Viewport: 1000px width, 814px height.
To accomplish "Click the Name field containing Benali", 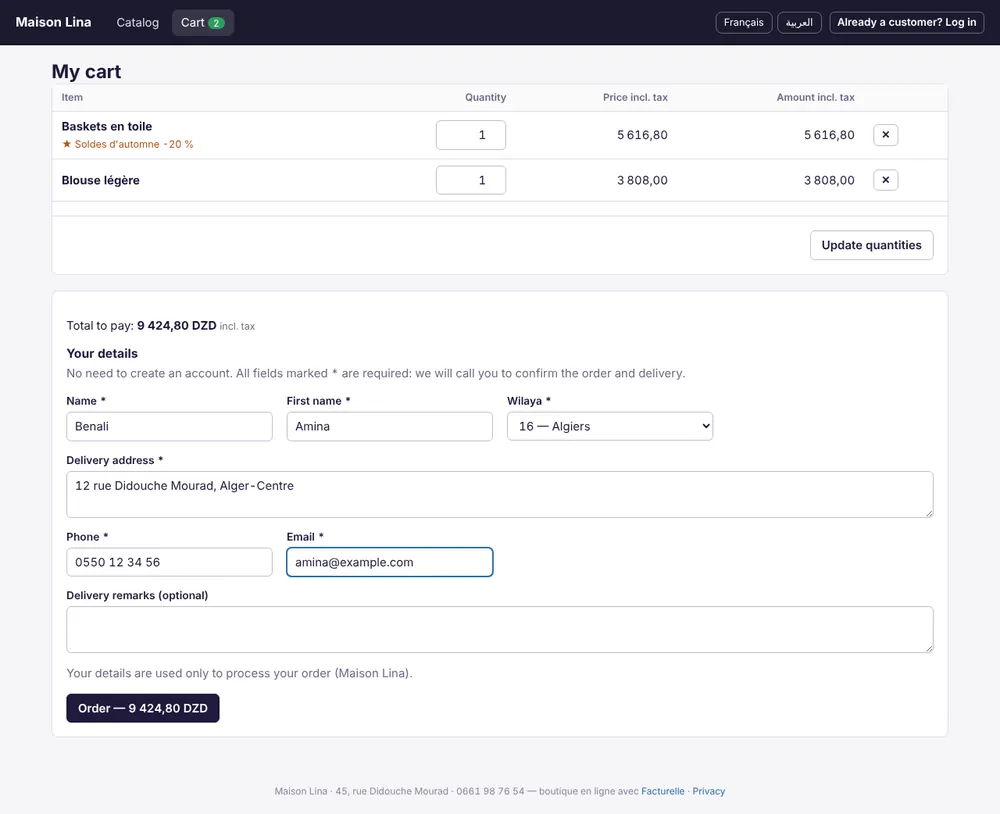I will pos(169,426).
